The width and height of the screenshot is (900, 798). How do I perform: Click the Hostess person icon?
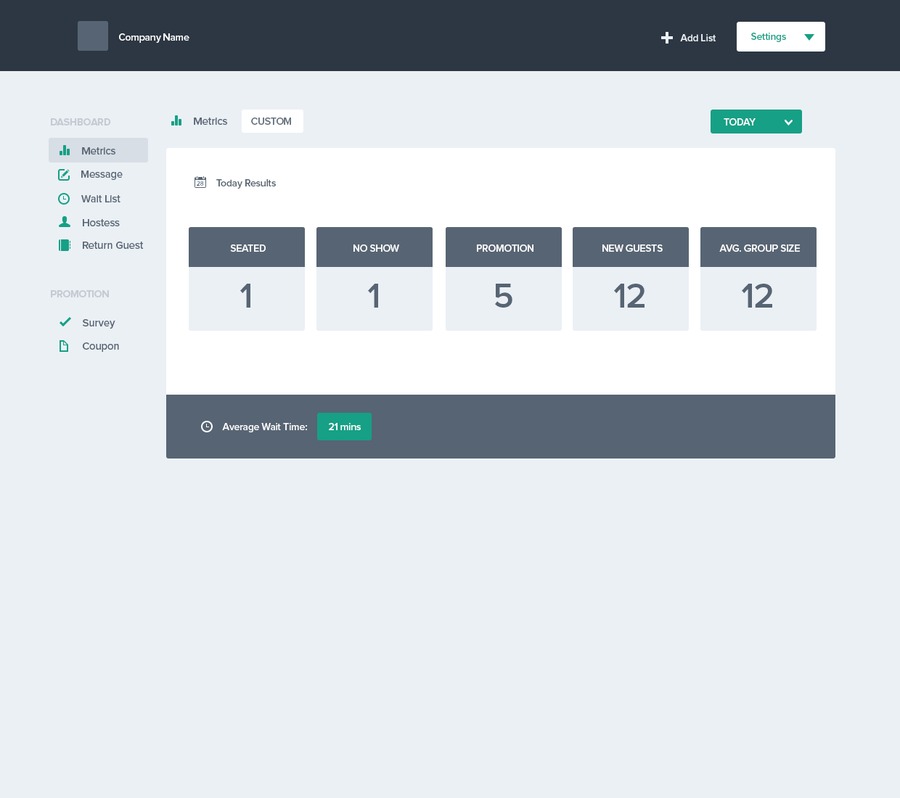click(x=64, y=222)
